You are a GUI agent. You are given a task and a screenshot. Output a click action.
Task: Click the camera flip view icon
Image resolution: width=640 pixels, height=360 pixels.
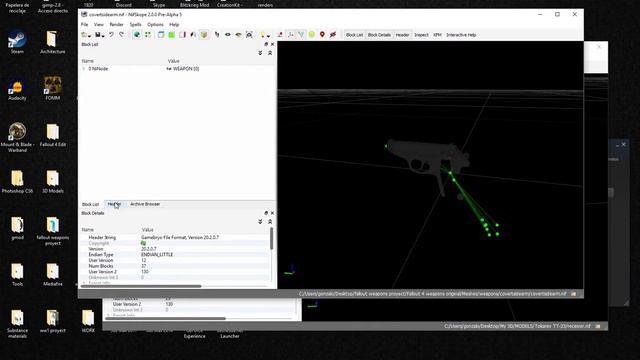(x=193, y=35)
